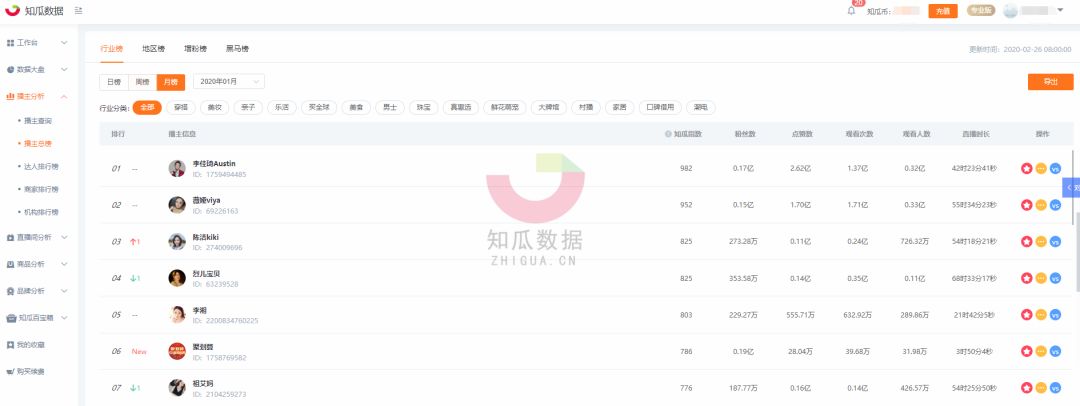Screen dimensions: 1080x406
Task: Filter industry by 家居
Action: (619, 108)
